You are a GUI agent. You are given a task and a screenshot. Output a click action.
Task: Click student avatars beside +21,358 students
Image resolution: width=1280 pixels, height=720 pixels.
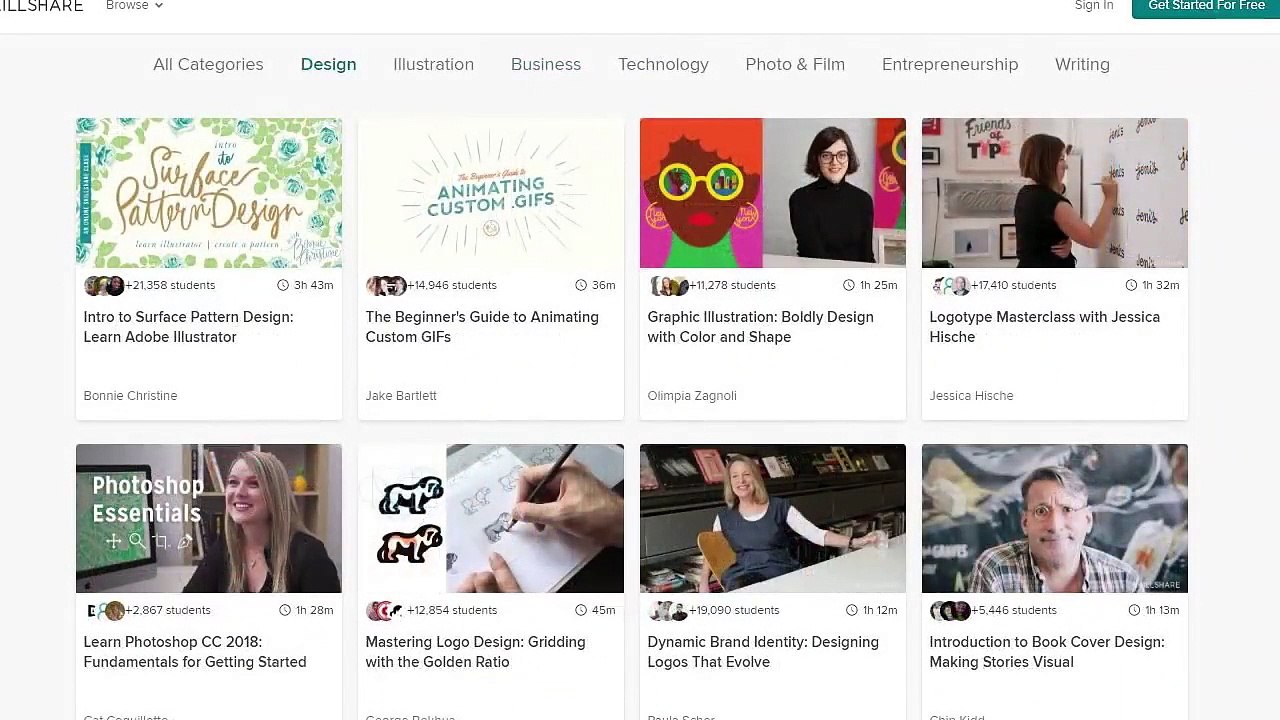coord(104,285)
